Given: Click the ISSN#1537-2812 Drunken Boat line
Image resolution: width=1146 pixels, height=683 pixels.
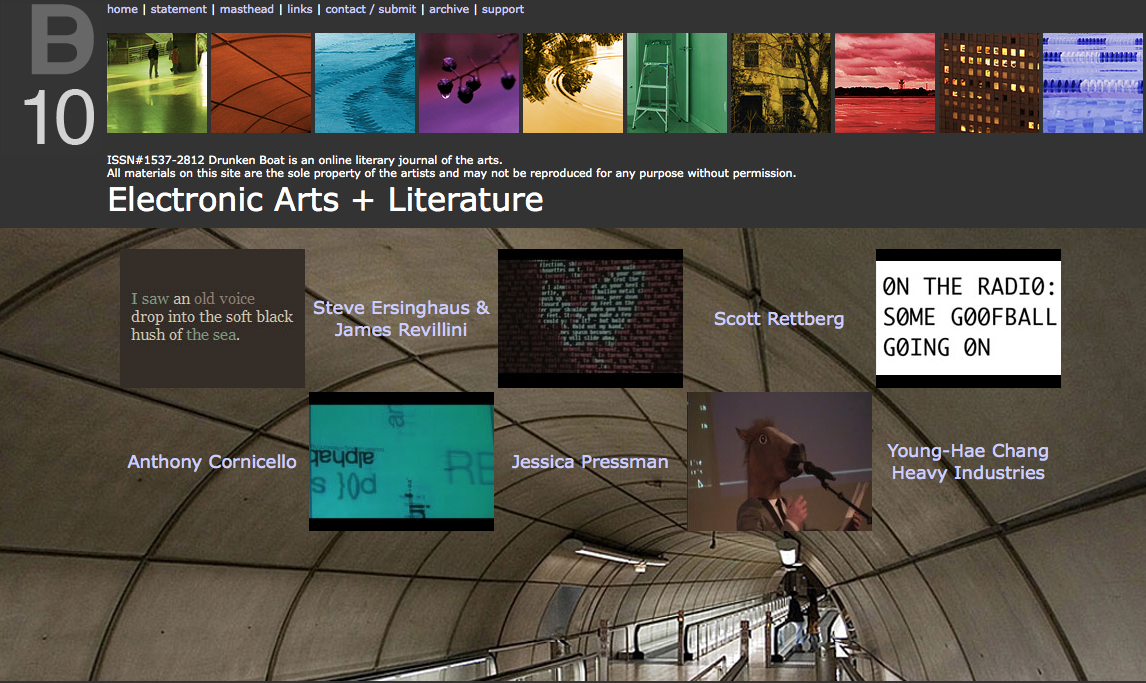Looking at the screenshot, I should 305,160.
